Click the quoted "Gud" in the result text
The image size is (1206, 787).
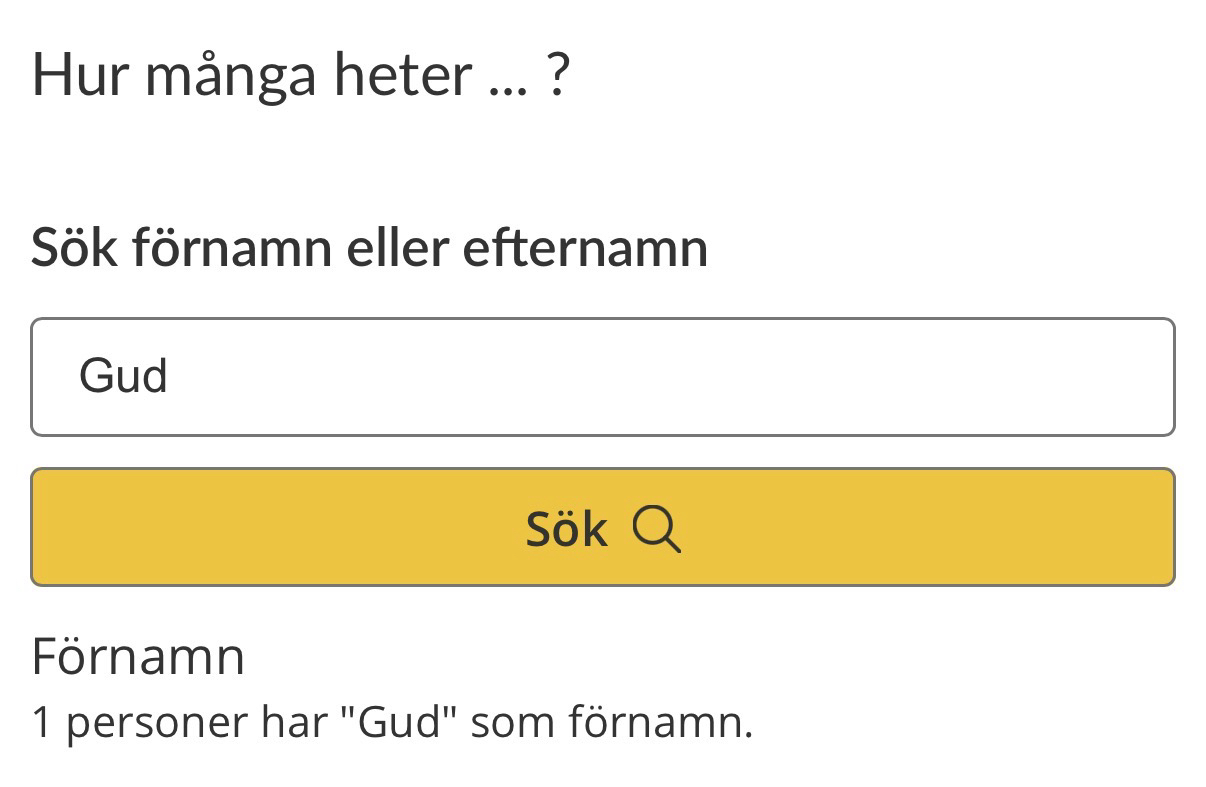click(399, 722)
